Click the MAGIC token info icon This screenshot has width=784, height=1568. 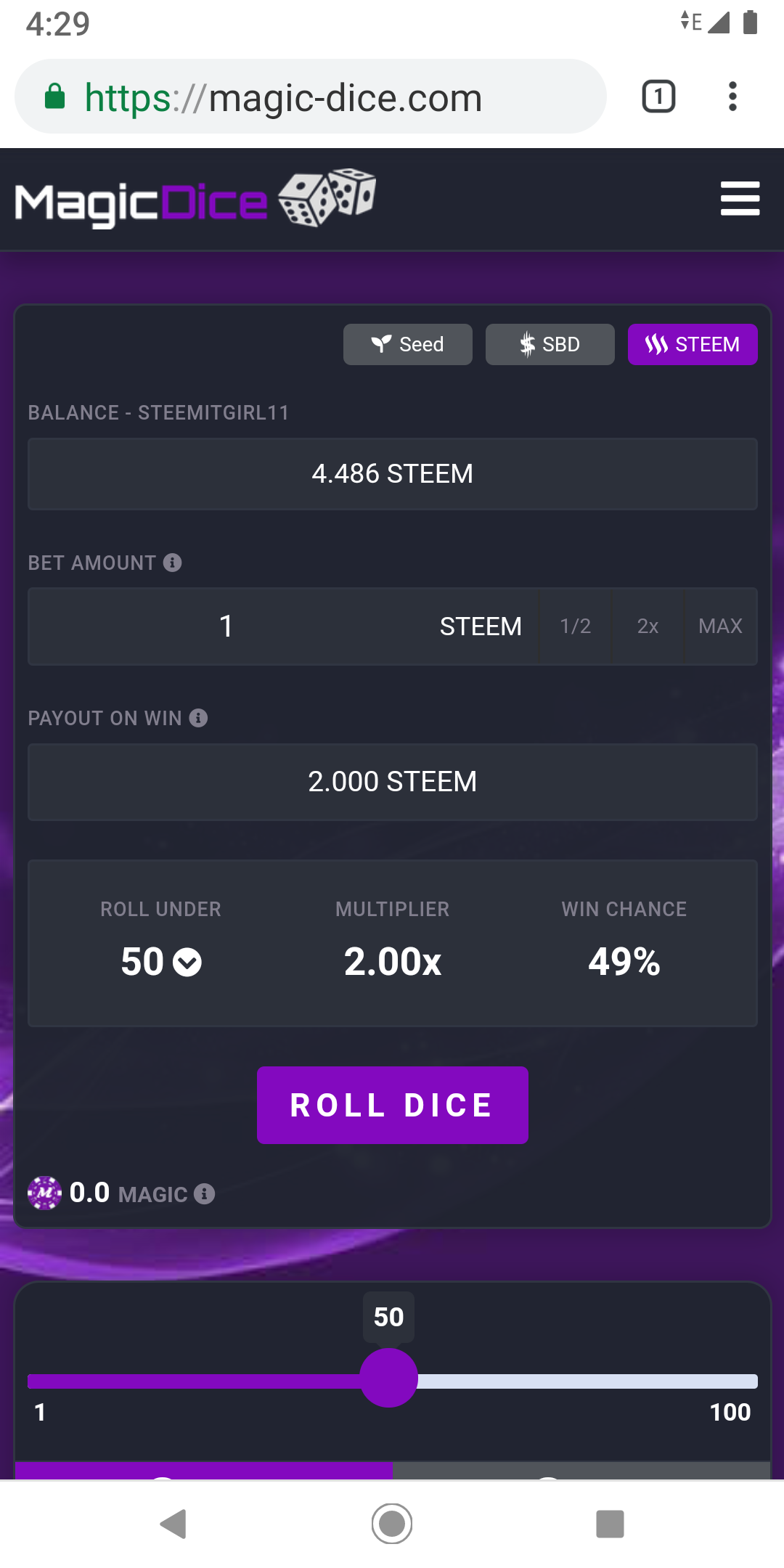tap(205, 1194)
